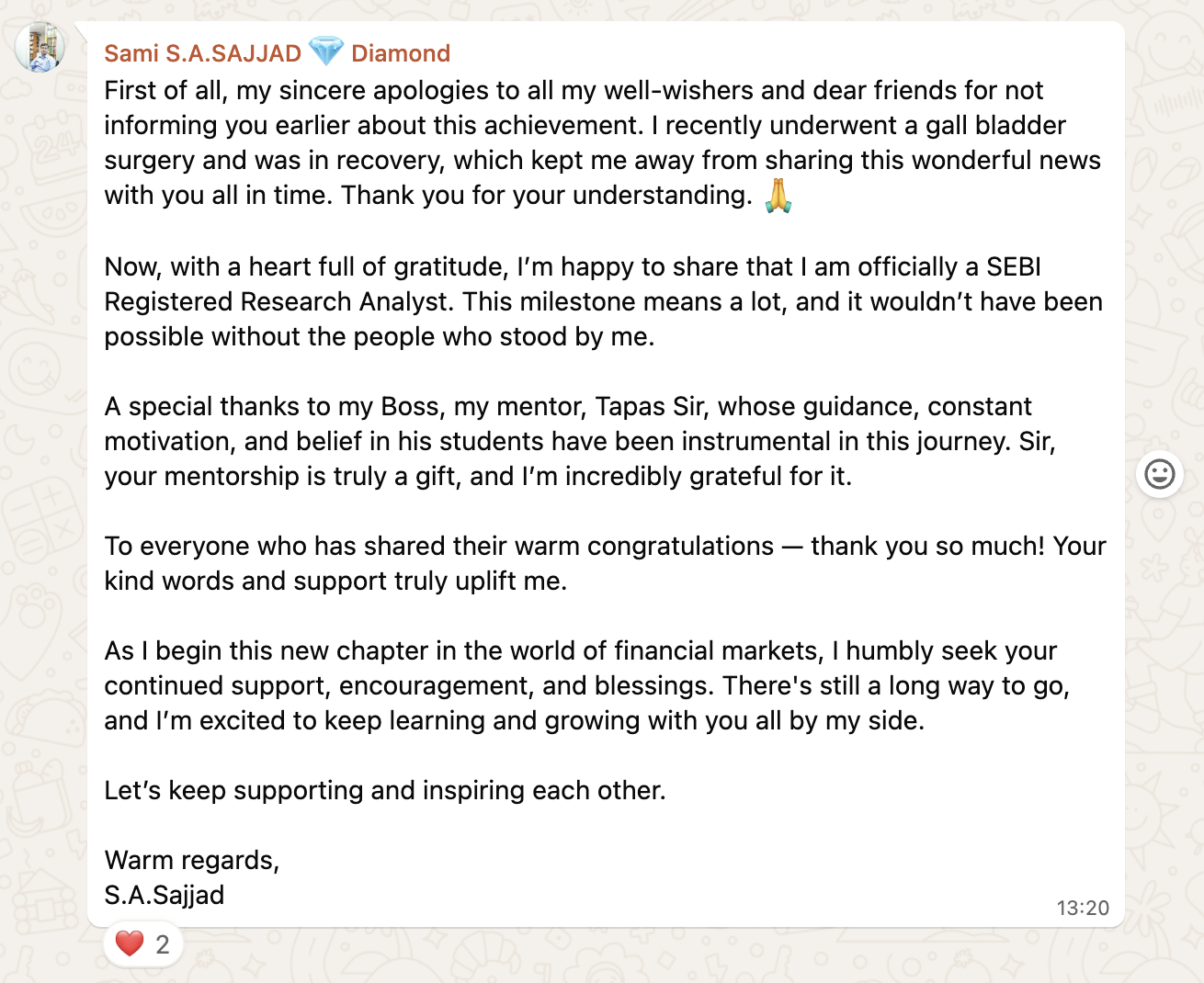
Task: Click the 13:20 message timestamp
Action: tap(1083, 908)
